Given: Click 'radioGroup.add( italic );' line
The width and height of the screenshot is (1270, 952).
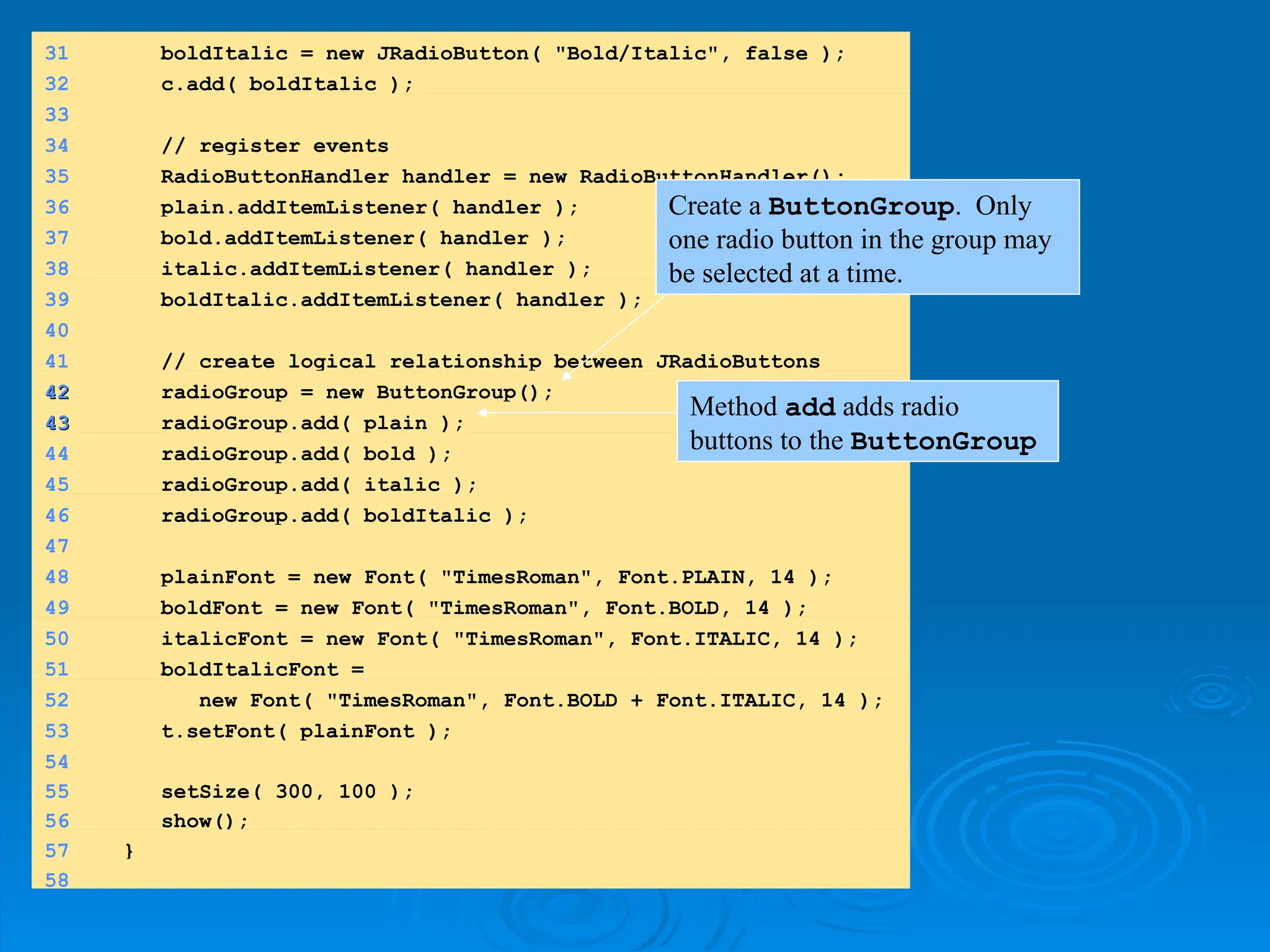Looking at the screenshot, I should 319,485.
